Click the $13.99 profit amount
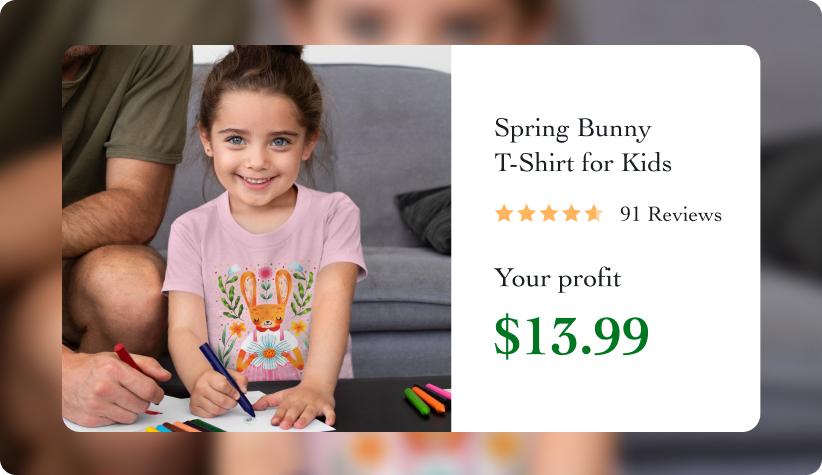The width and height of the screenshot is (822, 475). click(x=571, y=336)
